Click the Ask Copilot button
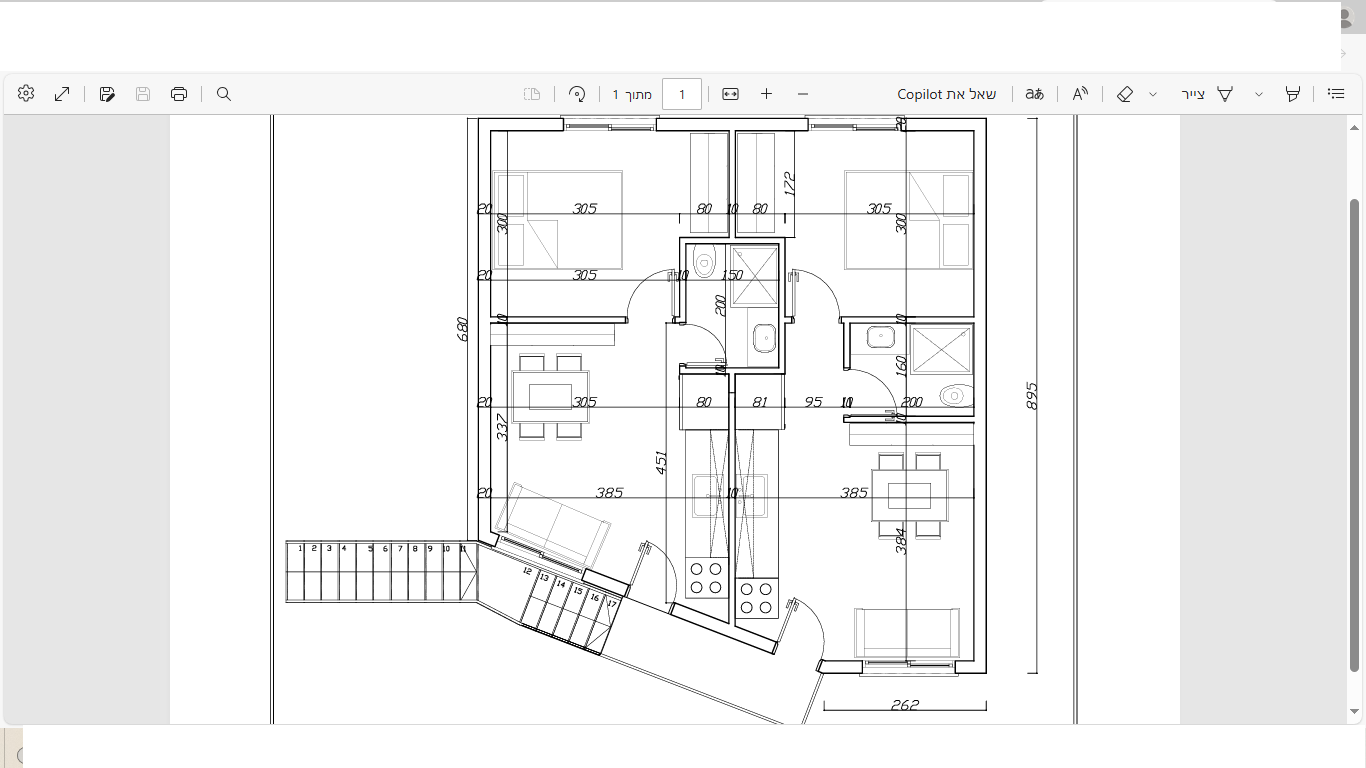 [x=947, y=94]
